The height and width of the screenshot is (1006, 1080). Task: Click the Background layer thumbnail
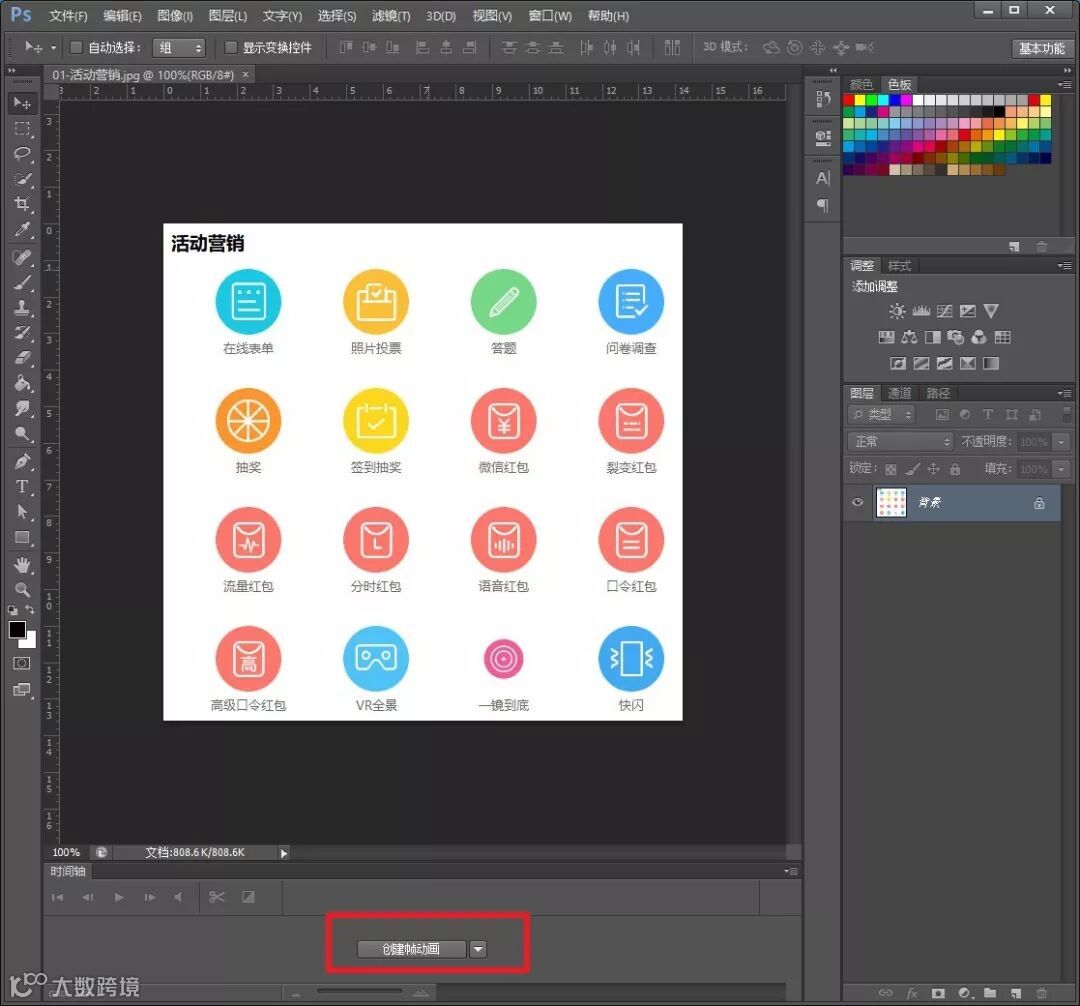click(891, 503)
